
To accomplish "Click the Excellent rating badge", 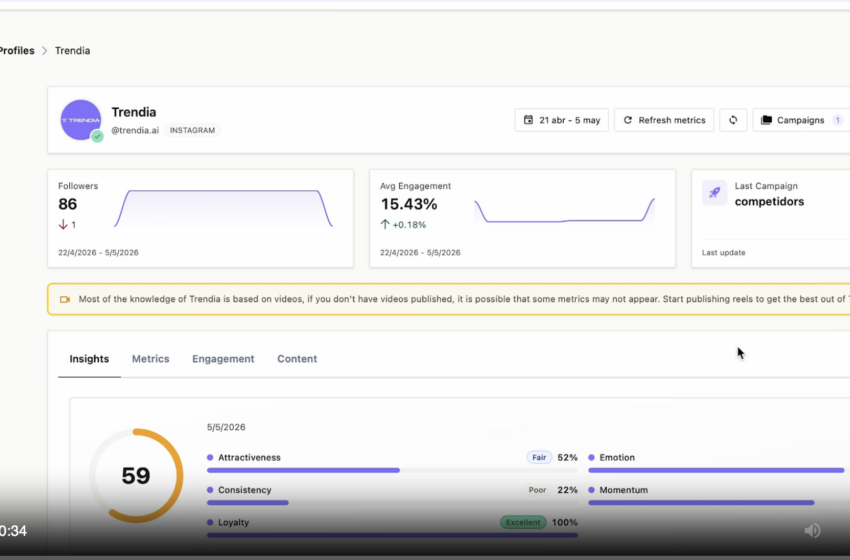I will pyautogui.click(x=523, y=523).
